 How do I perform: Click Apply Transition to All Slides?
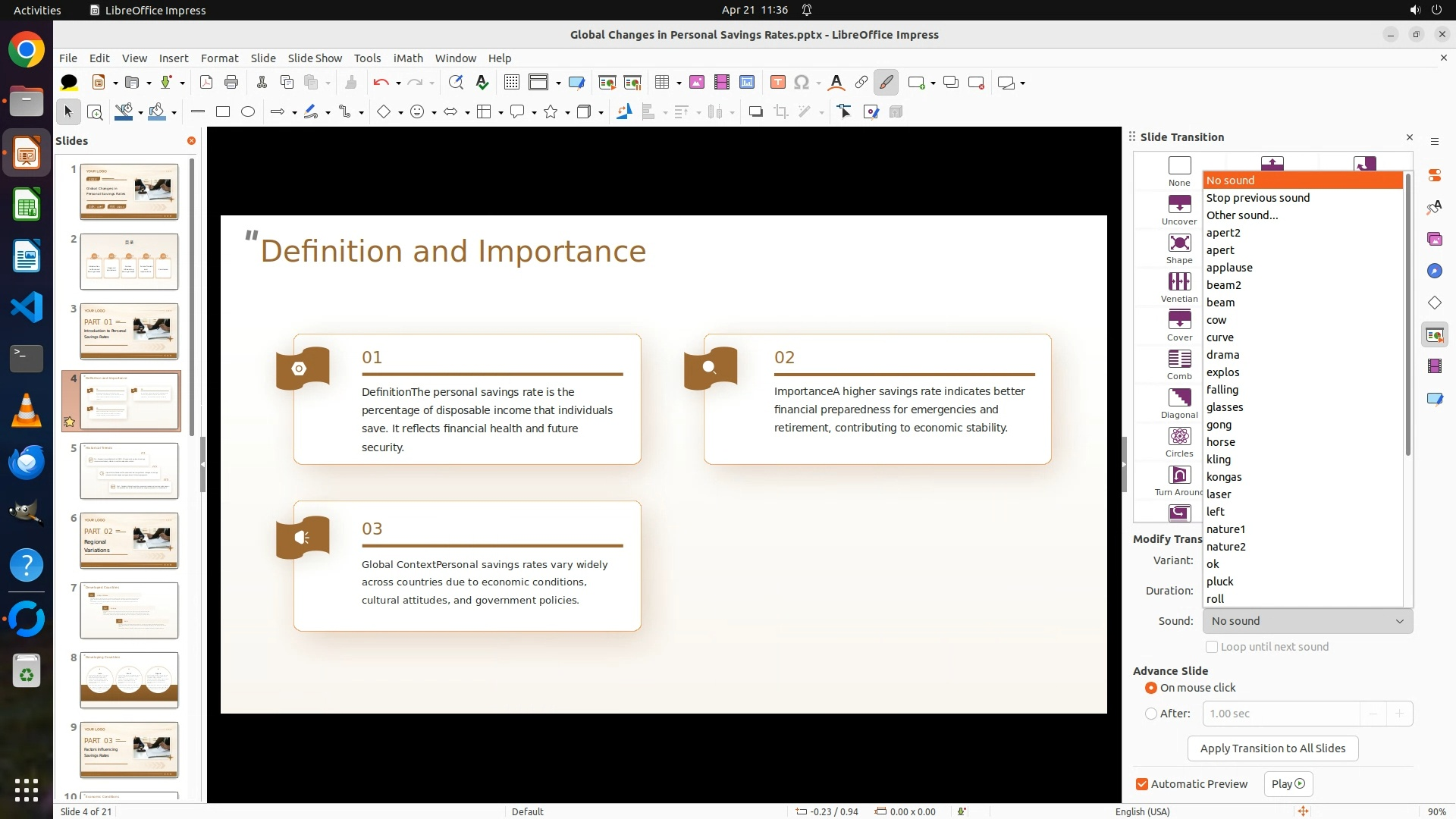coord(1272,748)
